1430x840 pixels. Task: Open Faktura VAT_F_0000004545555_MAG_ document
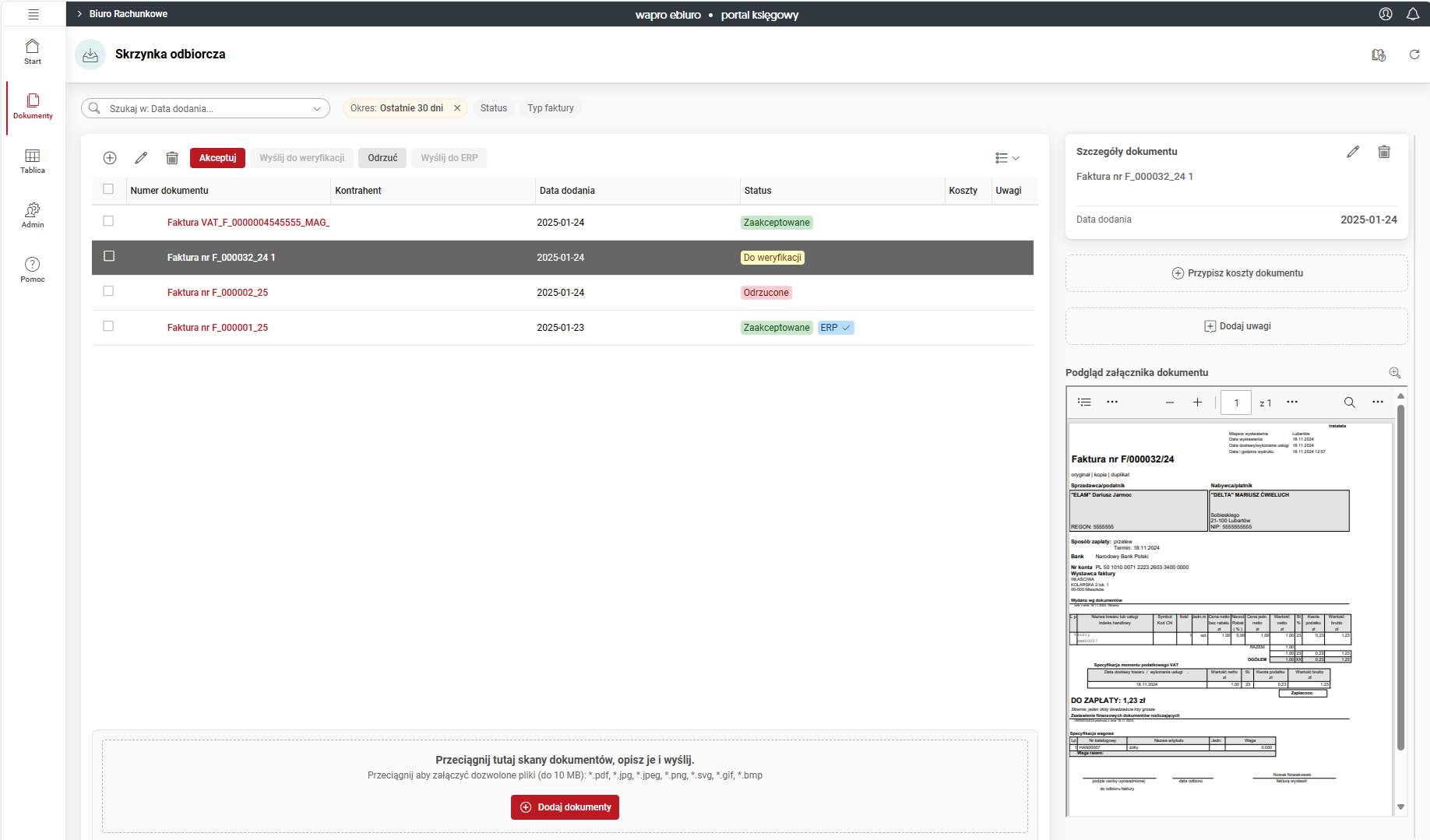(x=248, y=223)
